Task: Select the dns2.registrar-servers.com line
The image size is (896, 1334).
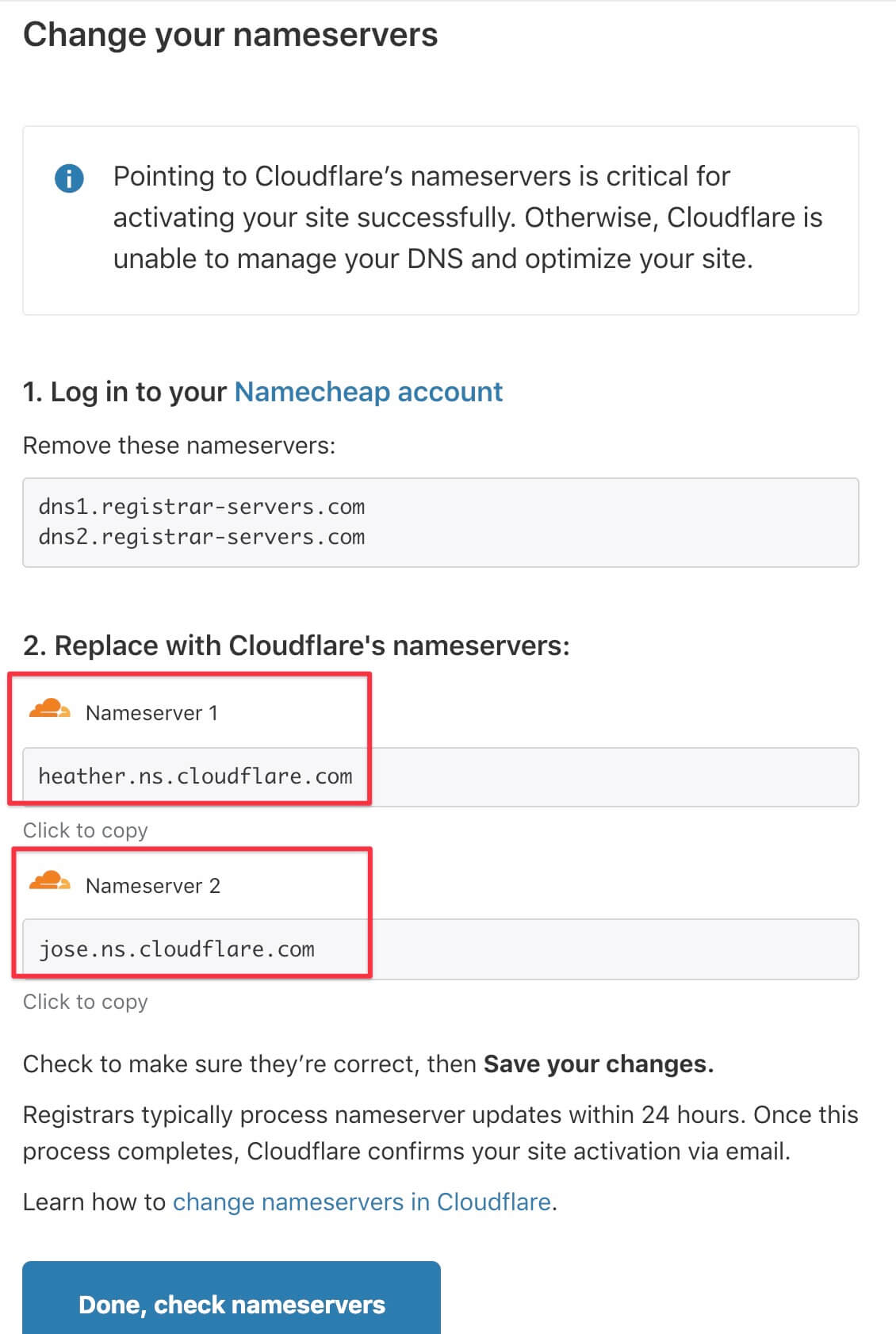Action: click(x=201, y=537)
